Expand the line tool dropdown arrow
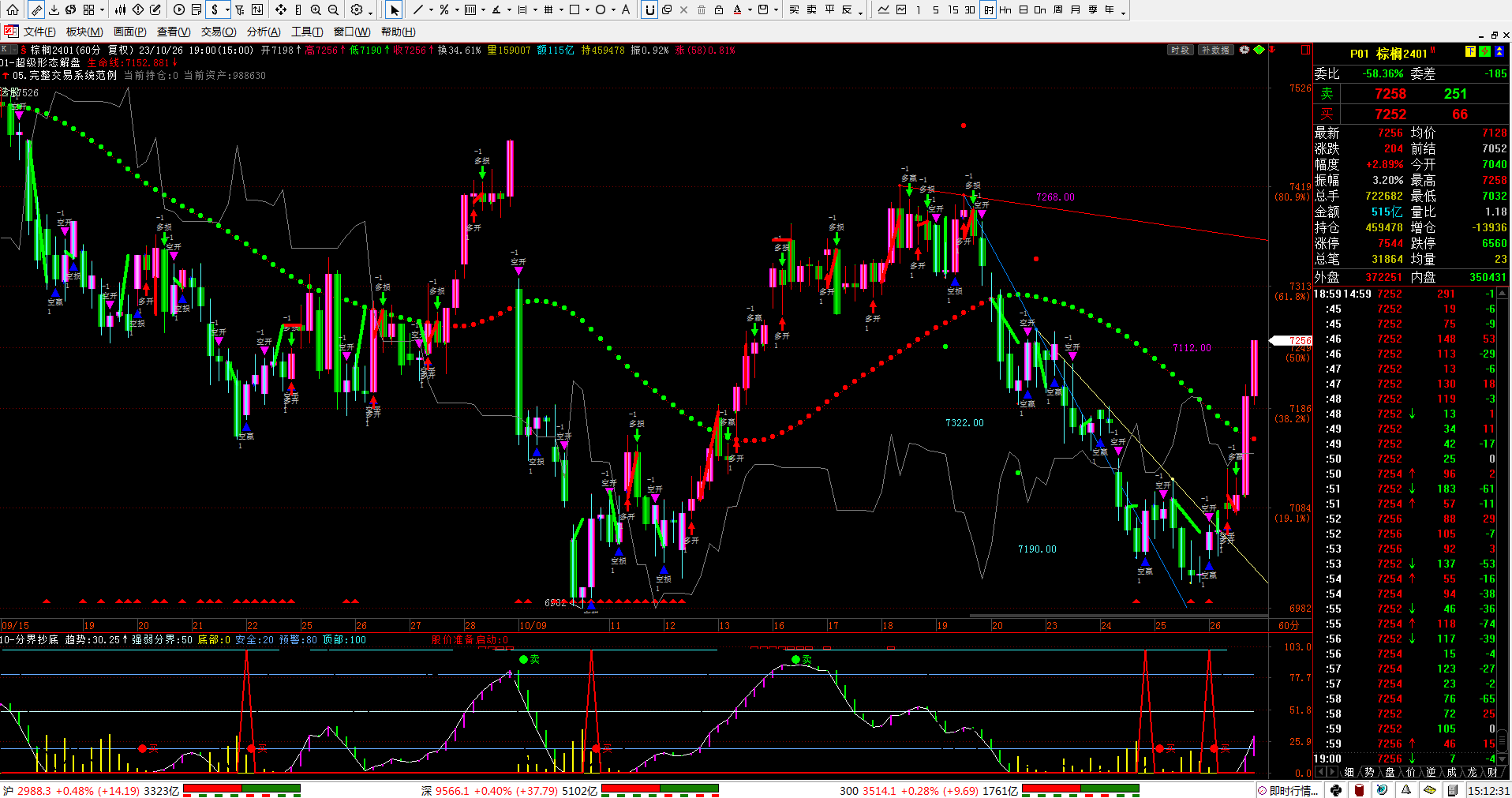The image size is (1512, 798). pyautogui.click(x=431, y=9)
